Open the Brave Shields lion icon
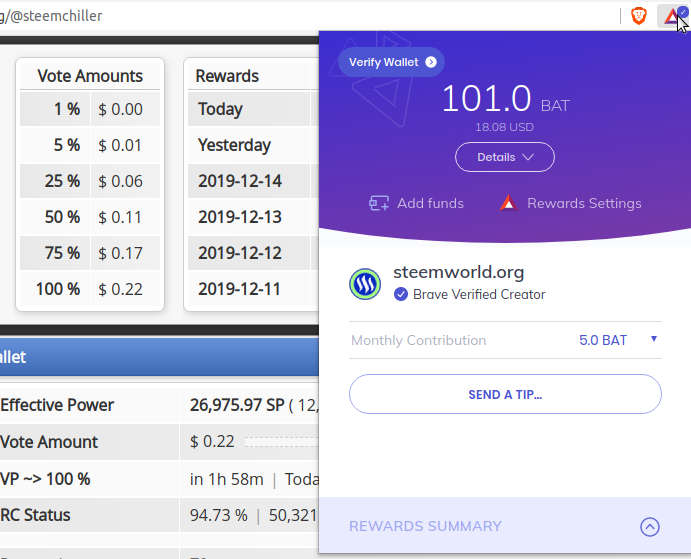The image size is (691, 559). pyautogui.click(x=639, y=16)
